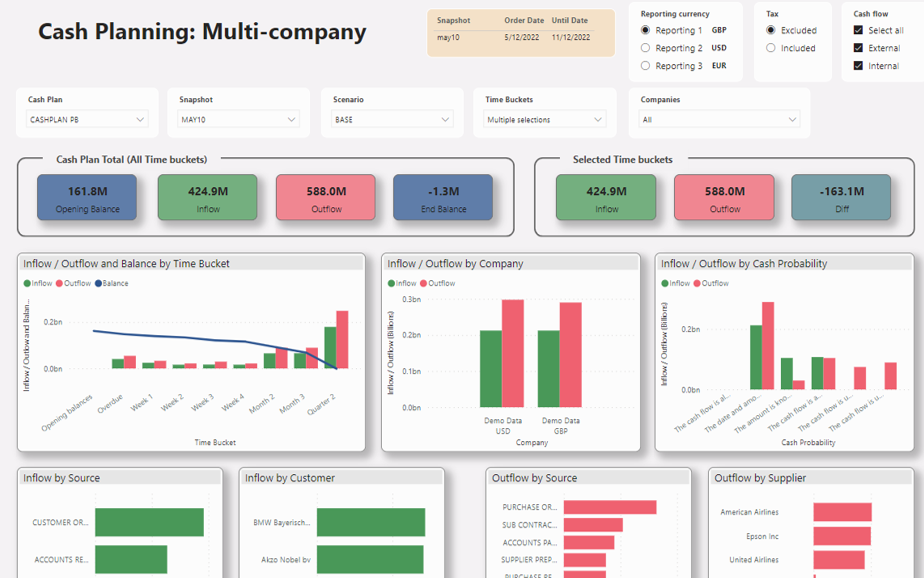The width and height of the screenshot is (924, 578).
Task: Click the Quarter 2 outflow bar
Action: [342, 339]
